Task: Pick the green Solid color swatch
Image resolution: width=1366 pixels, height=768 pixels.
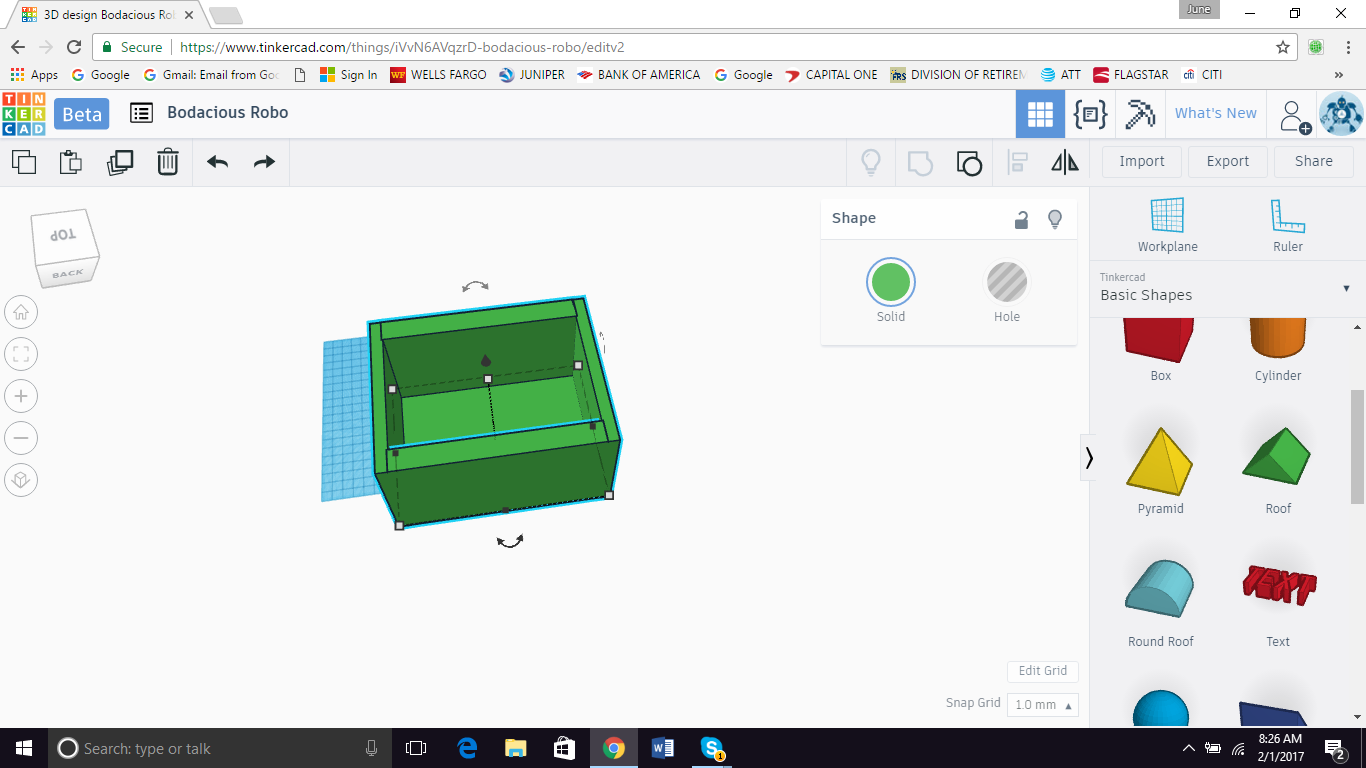Action: click(890, 282)
